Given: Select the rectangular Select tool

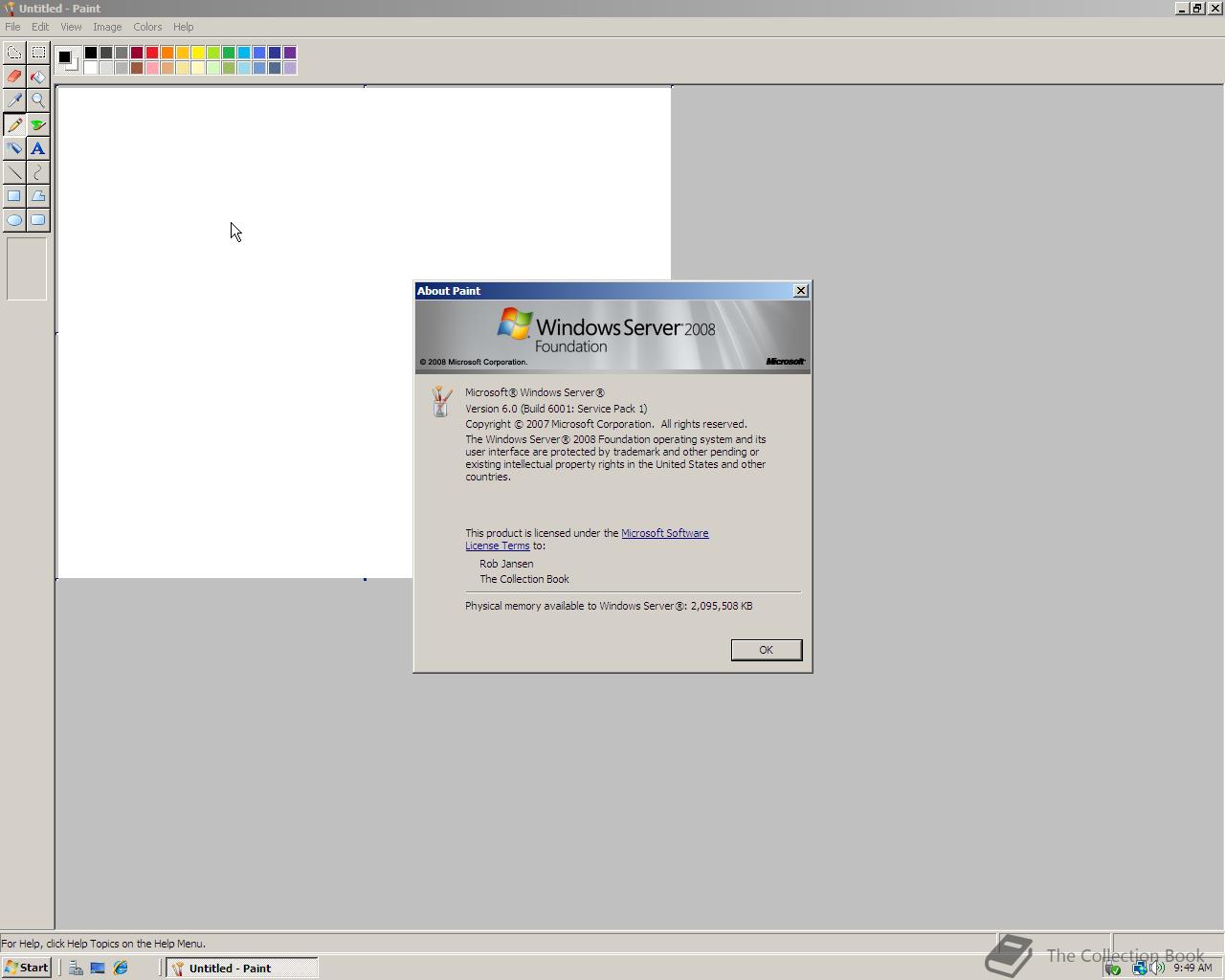Looking at the screenshot, I should [38, 53].
